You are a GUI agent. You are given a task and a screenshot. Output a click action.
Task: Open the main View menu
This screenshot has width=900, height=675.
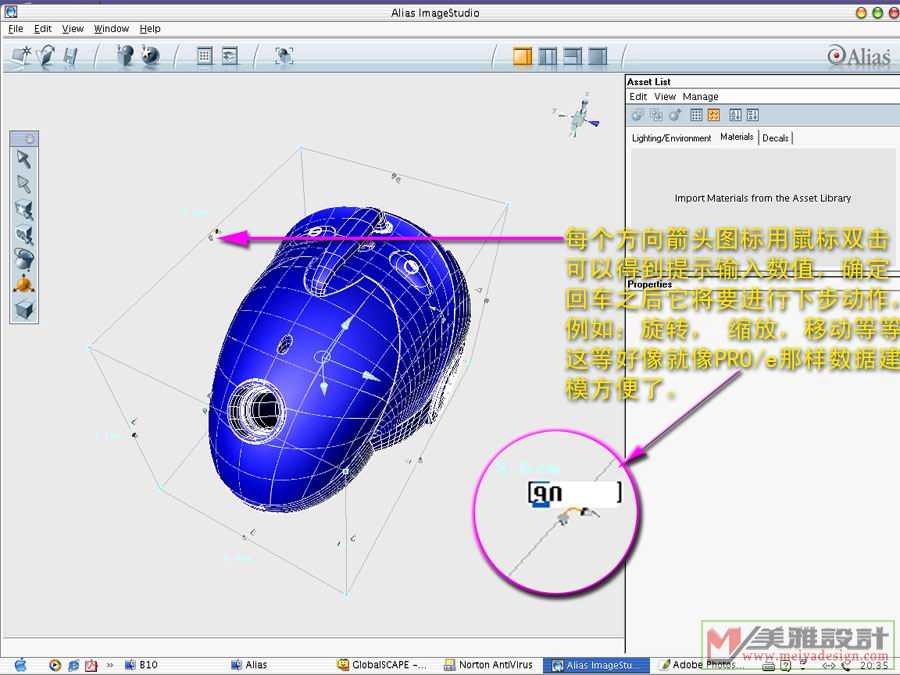tap(73, 29)
